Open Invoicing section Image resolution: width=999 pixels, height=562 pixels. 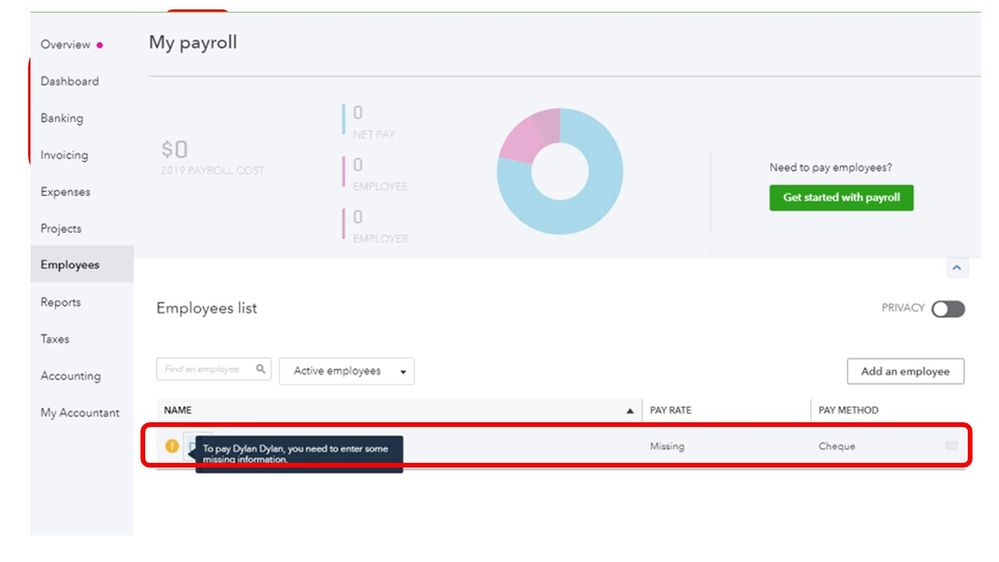coord(64,155)
